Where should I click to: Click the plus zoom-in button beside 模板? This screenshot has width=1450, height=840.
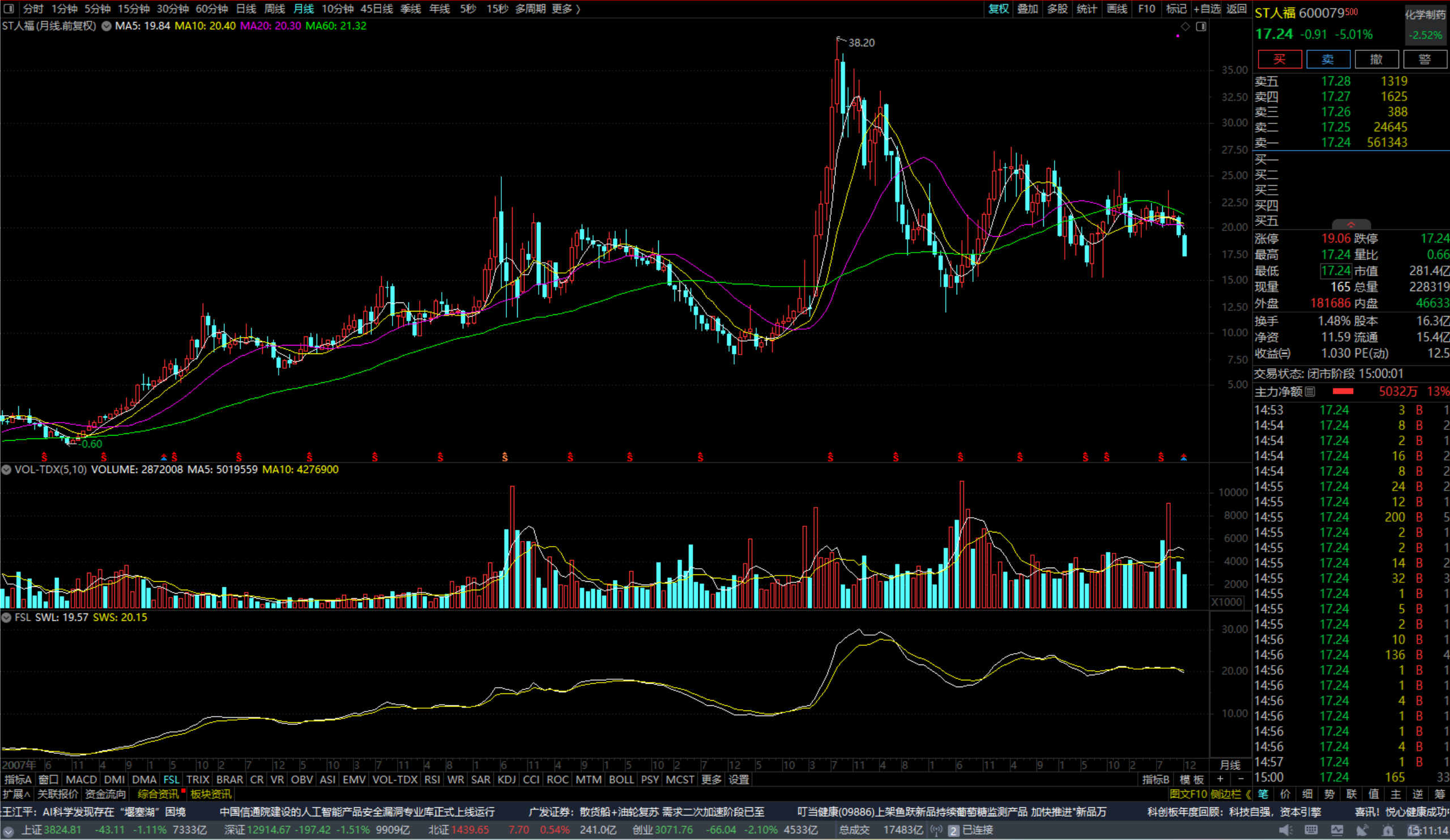pyautogui.click(x=1220, y=779)
